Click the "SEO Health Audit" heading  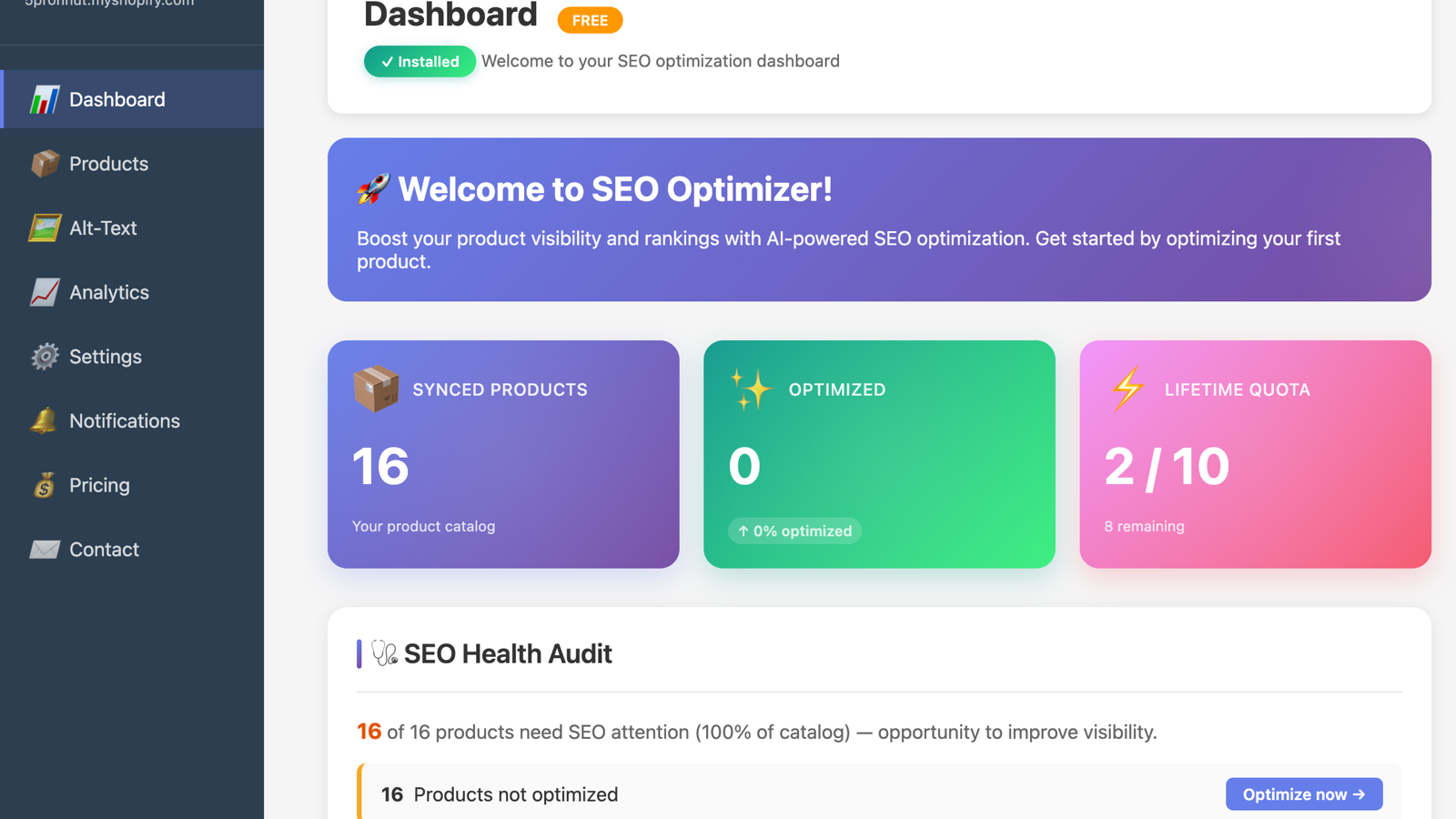click(x=508, y=653)
